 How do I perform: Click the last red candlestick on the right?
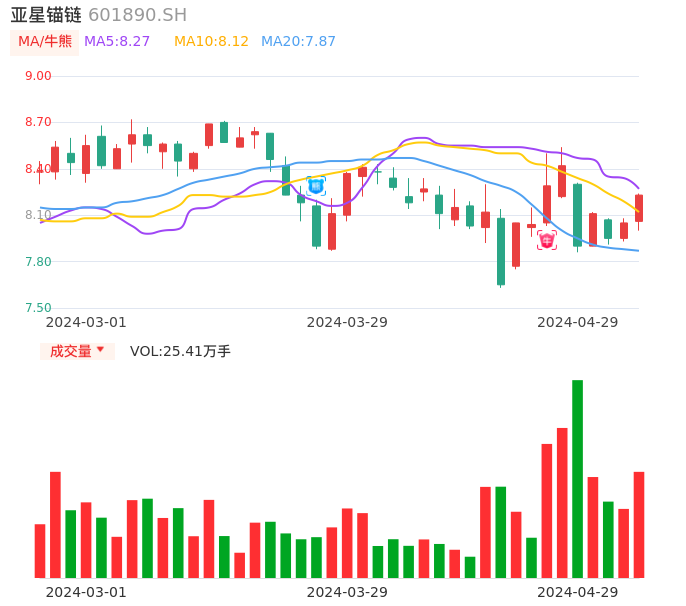click(638, 208)
